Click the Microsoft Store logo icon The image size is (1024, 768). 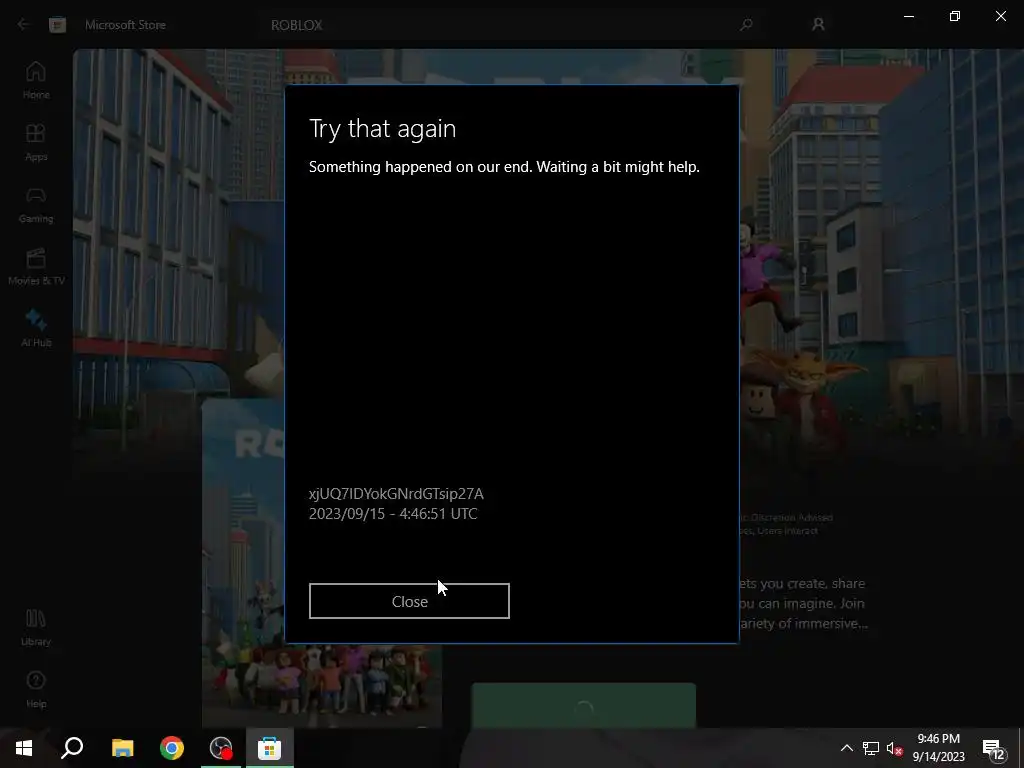coord(57,25)
